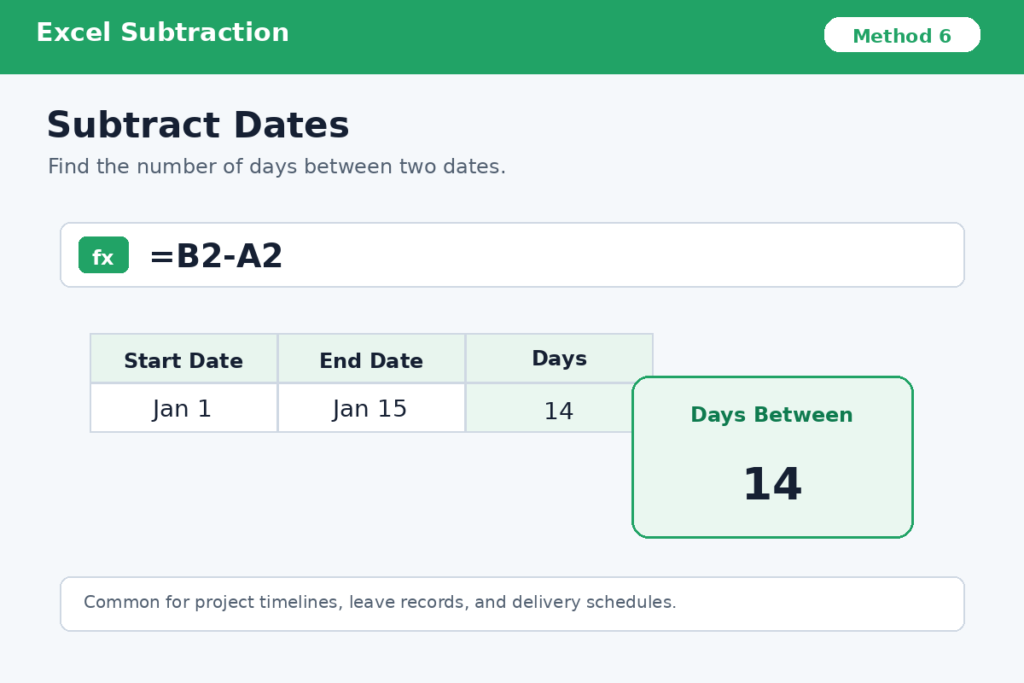Click the subtitle about days between dates

276,167
